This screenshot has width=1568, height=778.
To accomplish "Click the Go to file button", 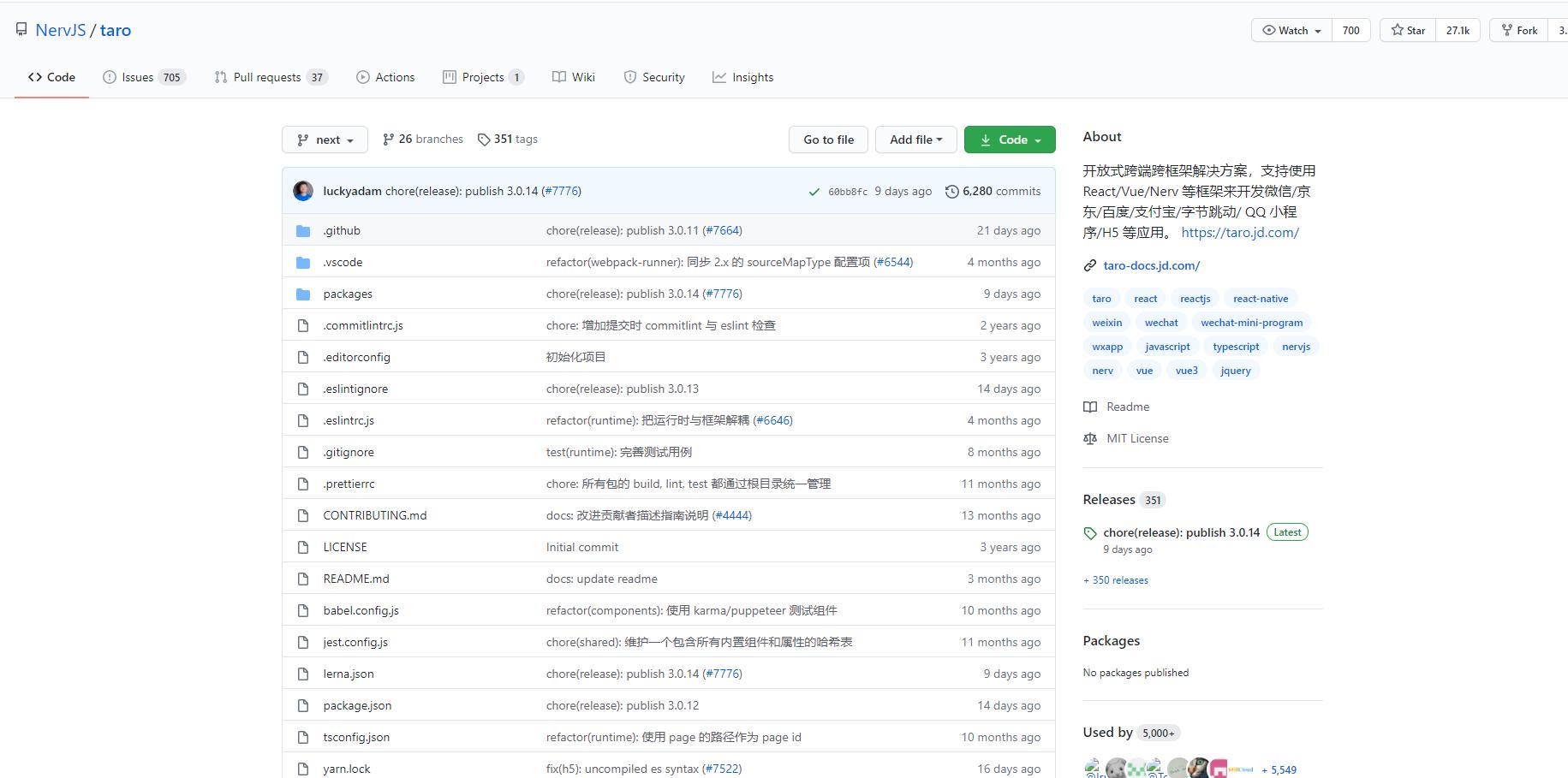I will [x=828, y=140].
